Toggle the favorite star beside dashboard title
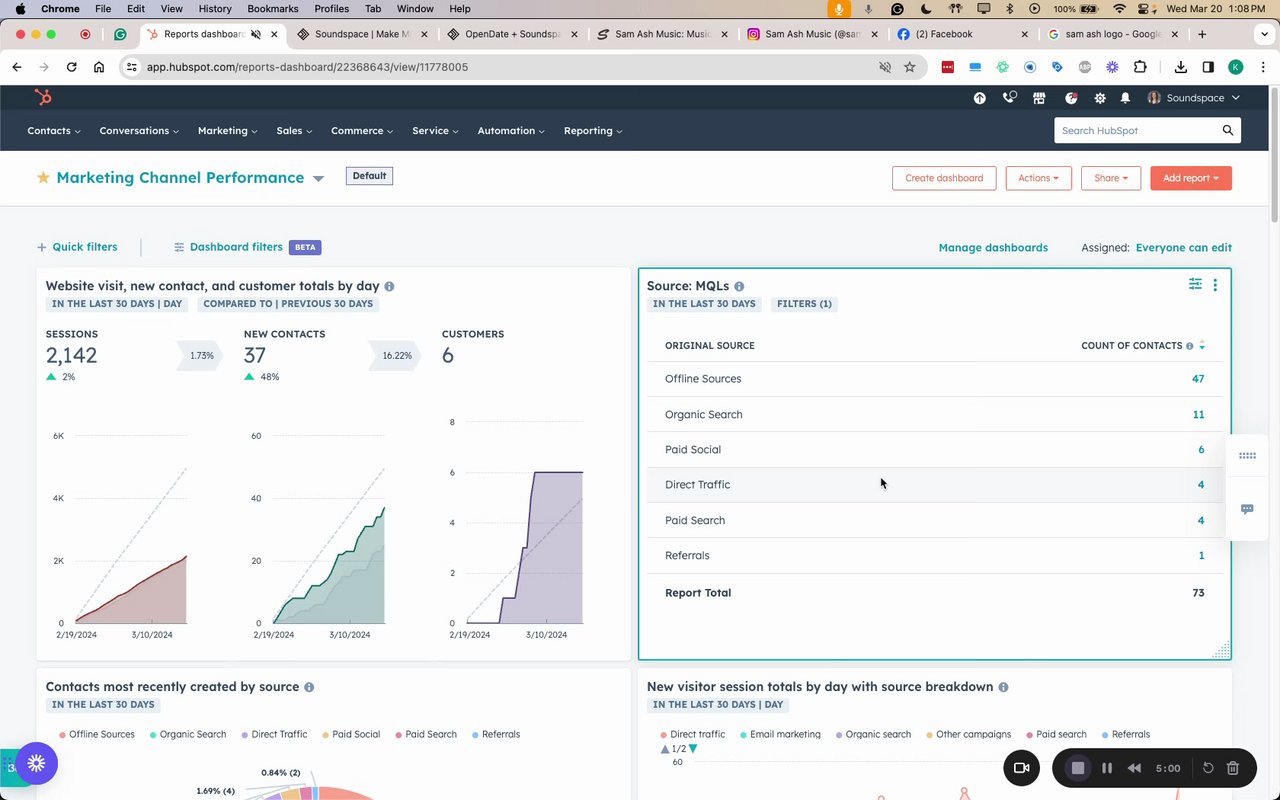1280x800 pixels. pos(43,177)
